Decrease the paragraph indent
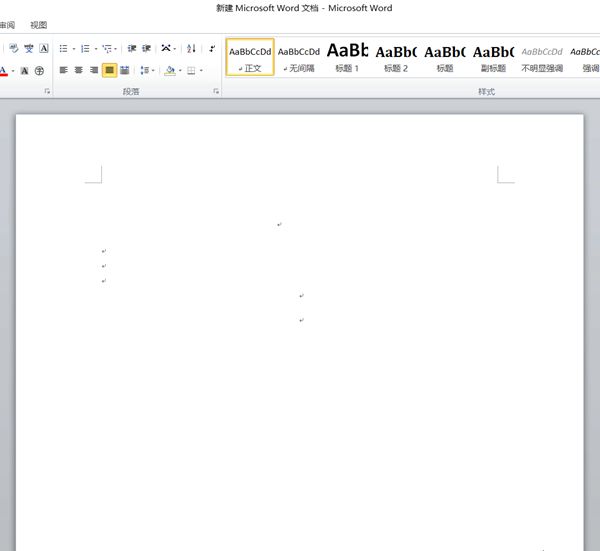 pos(131,48)
